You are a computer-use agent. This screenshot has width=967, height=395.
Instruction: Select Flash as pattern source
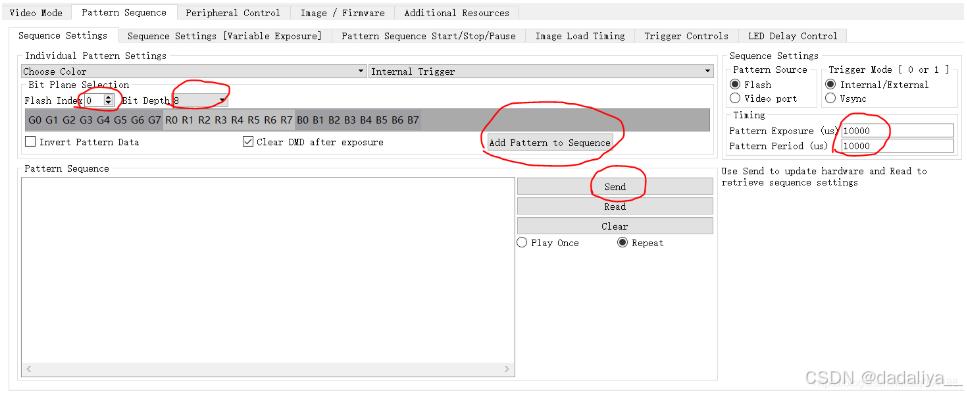point(735,84)
